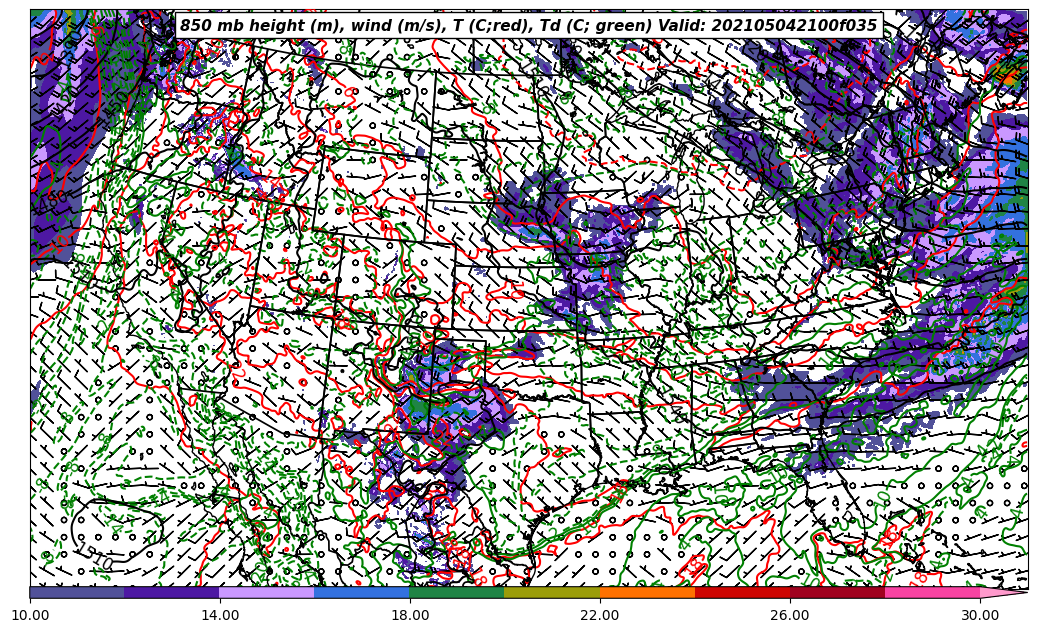Click the 30.00 colorbar tick label

[980, 615]
